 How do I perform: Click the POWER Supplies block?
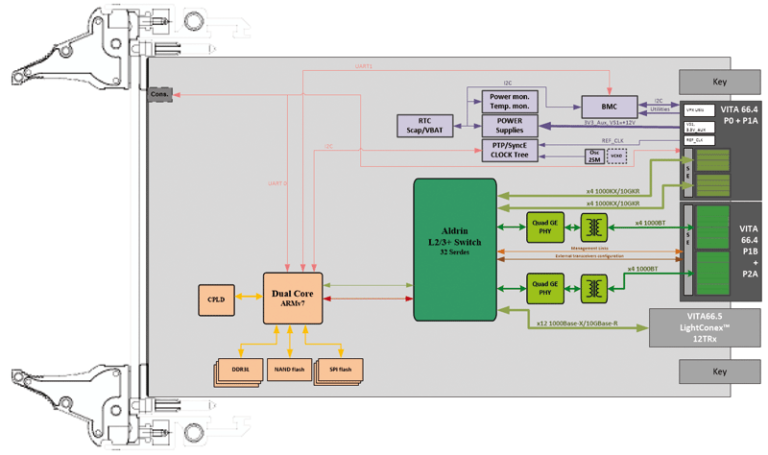pyautogui.click(x=510, y=124)
